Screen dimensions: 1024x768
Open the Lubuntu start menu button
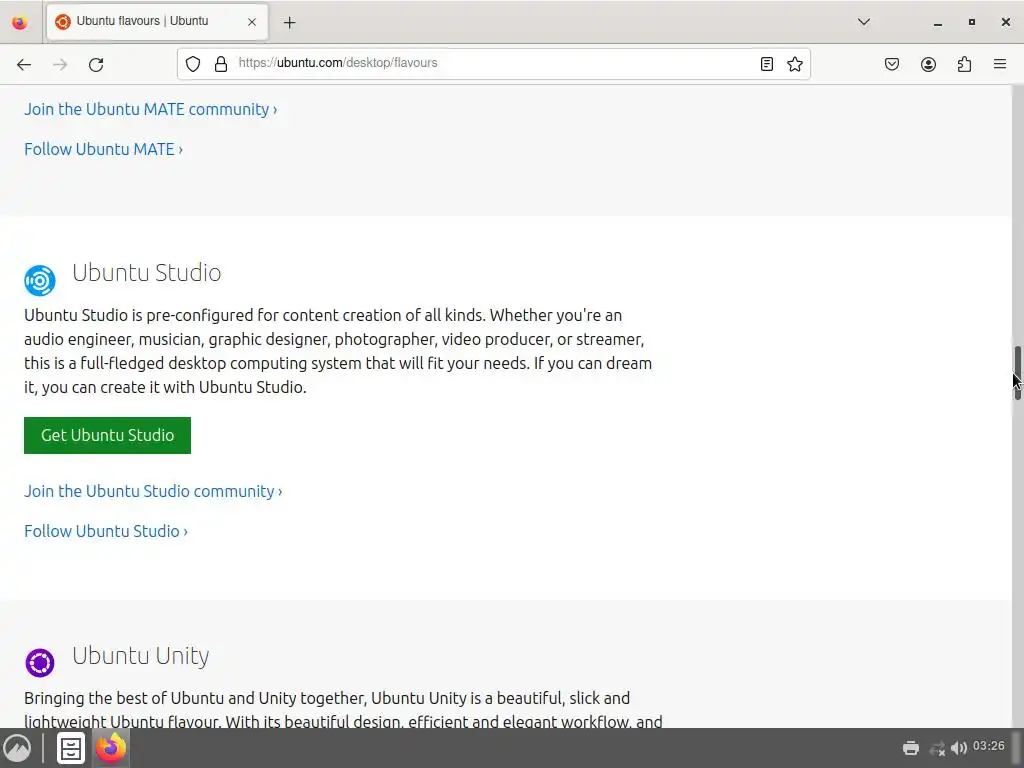coord(18,748)
